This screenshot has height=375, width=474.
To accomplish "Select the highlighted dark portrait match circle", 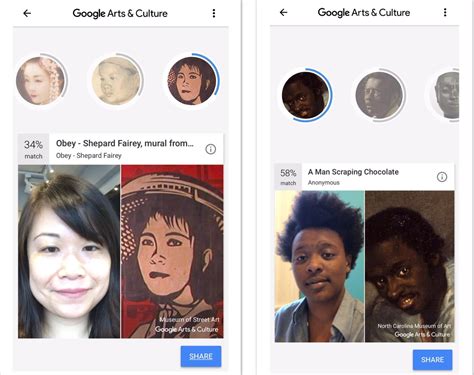I will 306,95.
